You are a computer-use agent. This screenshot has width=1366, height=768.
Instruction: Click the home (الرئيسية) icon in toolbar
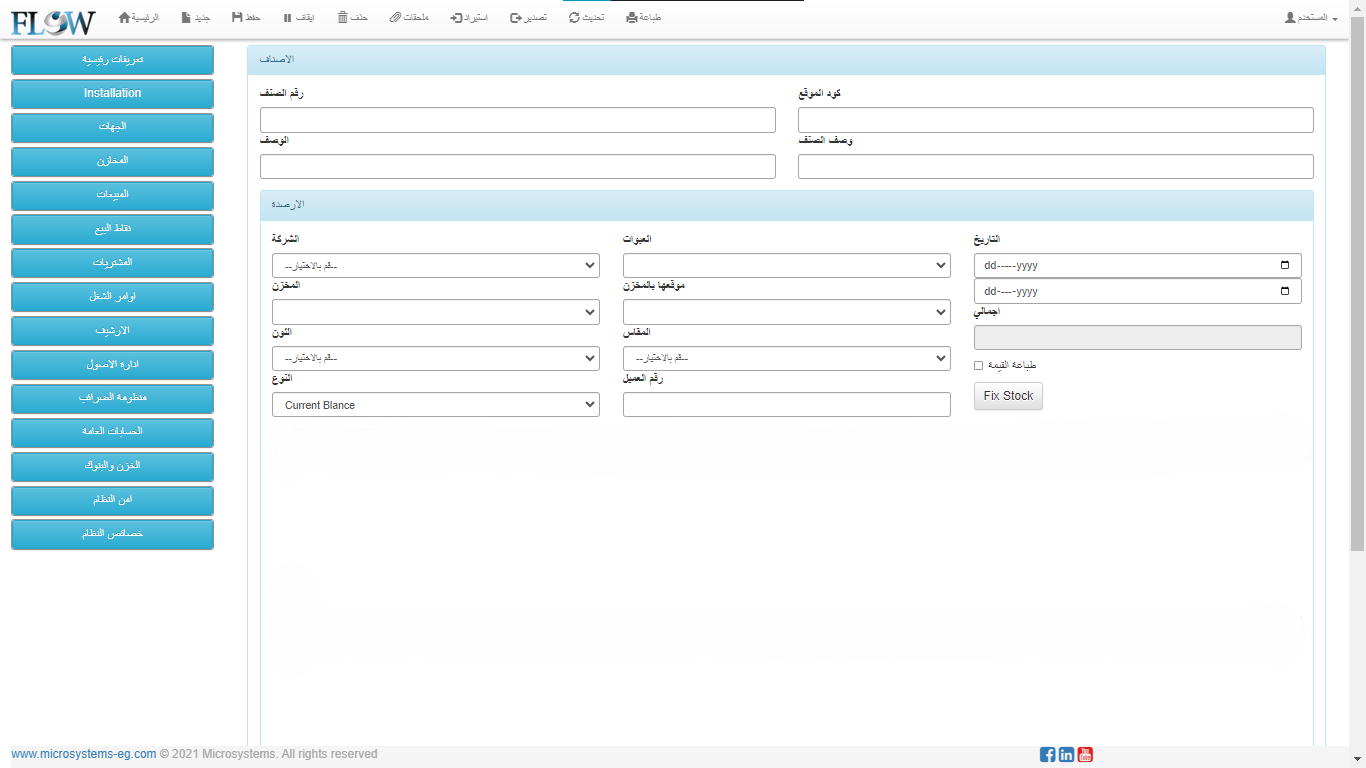click(124, 18)
